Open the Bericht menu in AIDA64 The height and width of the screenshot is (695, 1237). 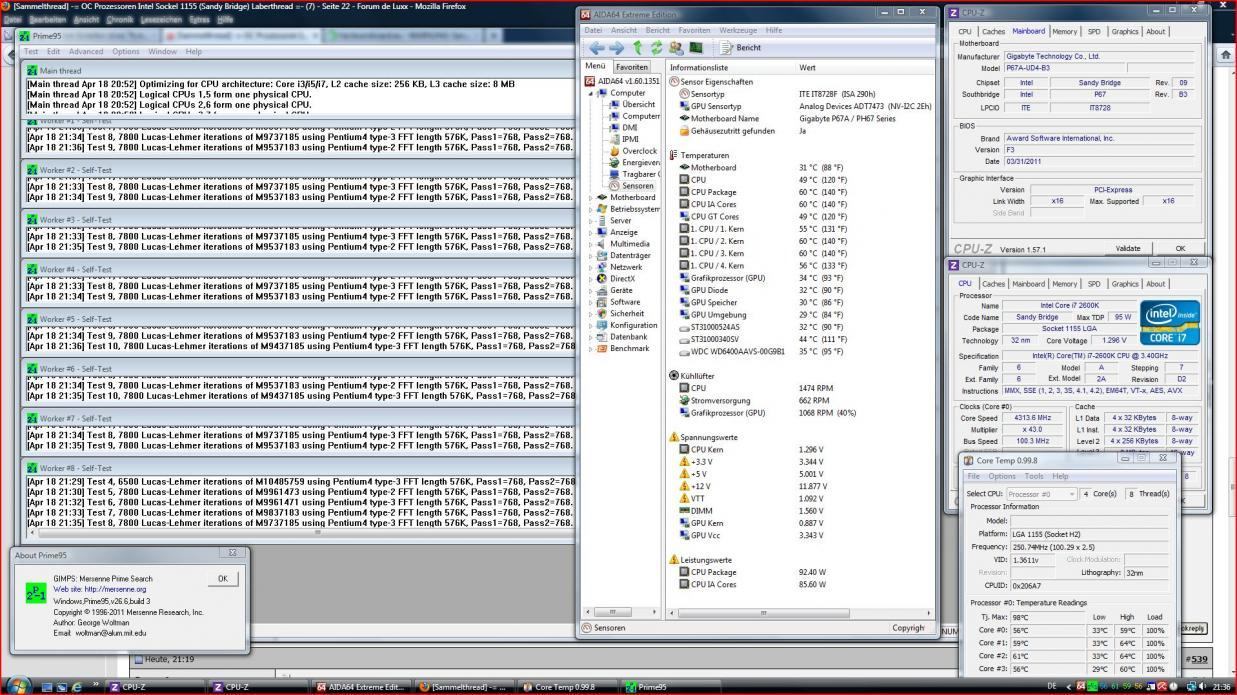coord(658,30)
